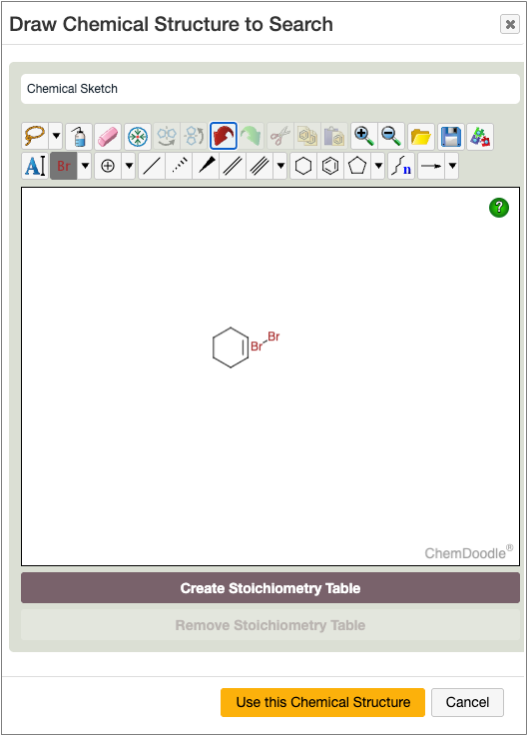Screen dimensions: 528x736
Task: Select the Eraser tool
Action: (x=108, y=137)
